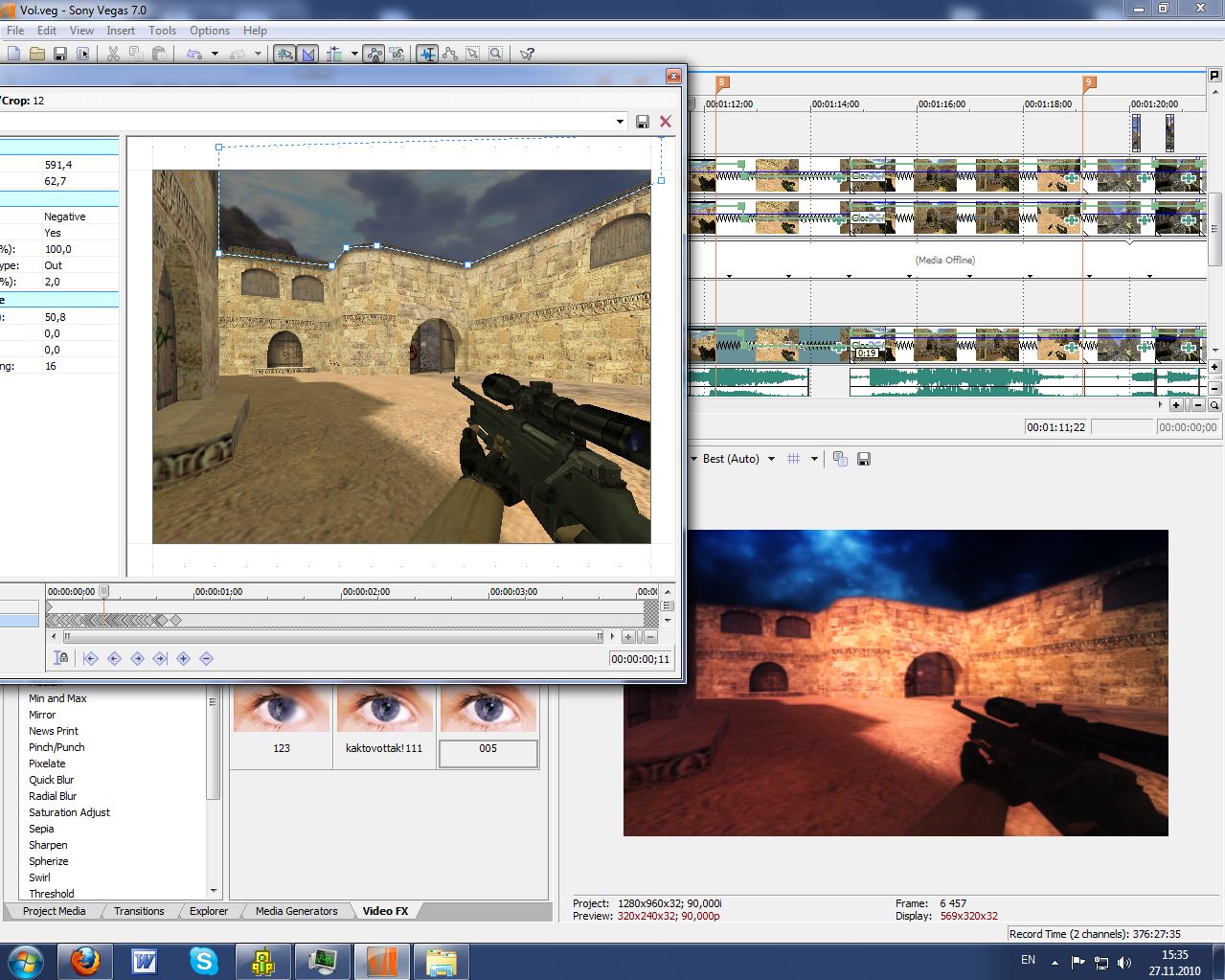
Task: Zoom in keyframe timeline with plus button
Action: click(x=628, y=636)
